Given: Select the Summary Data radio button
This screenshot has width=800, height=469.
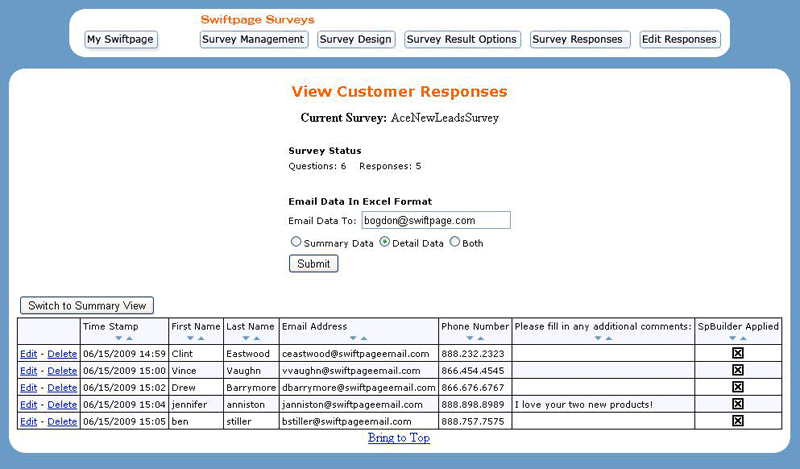Looking at the screenshot, I should [296, 242].
